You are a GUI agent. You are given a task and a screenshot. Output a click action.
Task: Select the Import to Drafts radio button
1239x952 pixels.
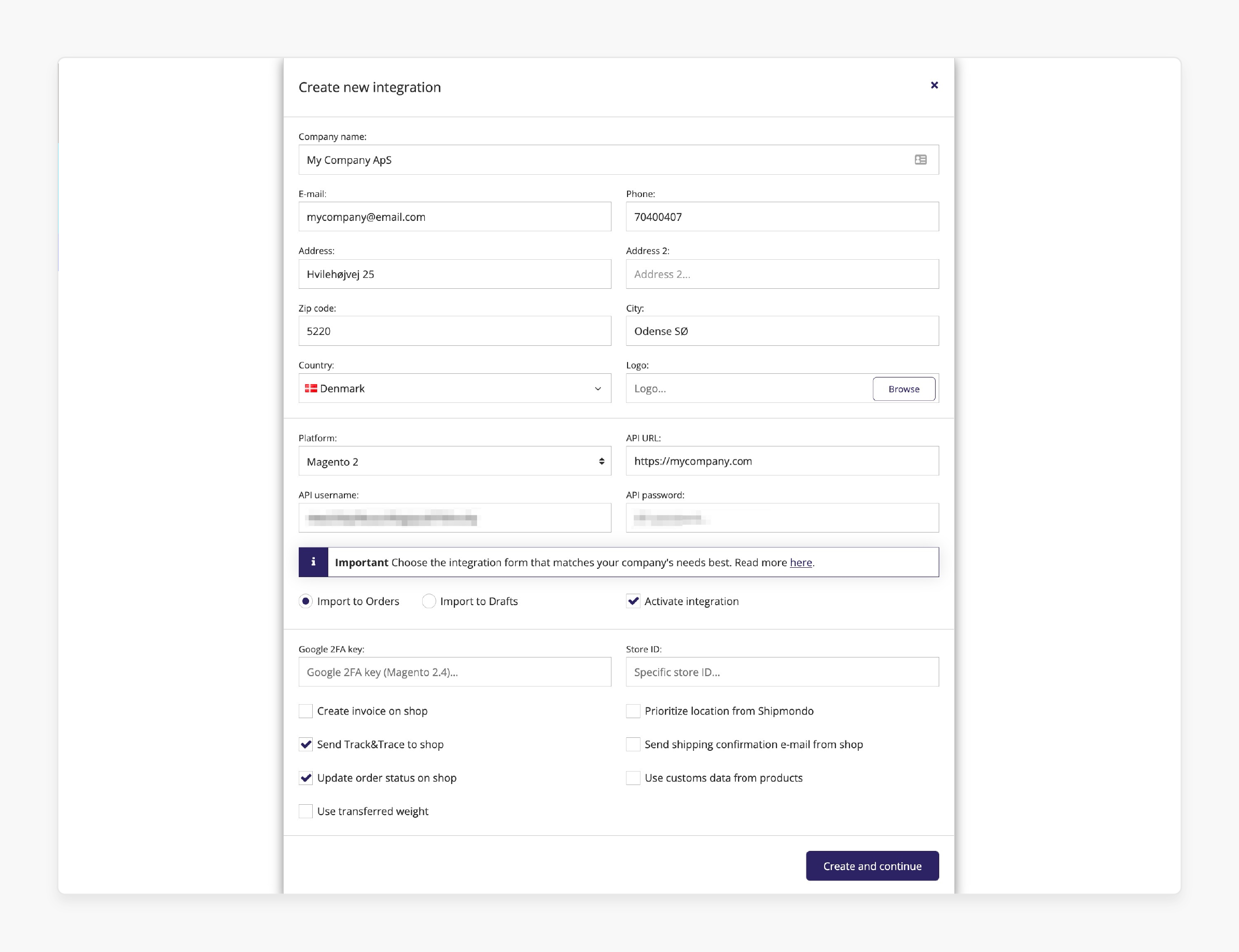(x=429, y=601)
